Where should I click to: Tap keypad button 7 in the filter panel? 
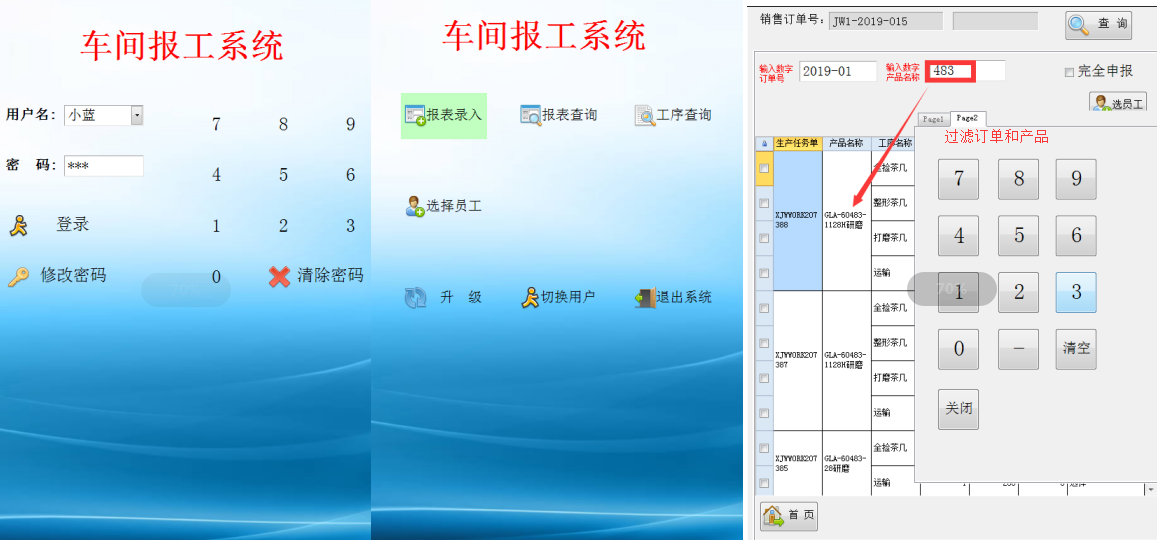point(959,179)
